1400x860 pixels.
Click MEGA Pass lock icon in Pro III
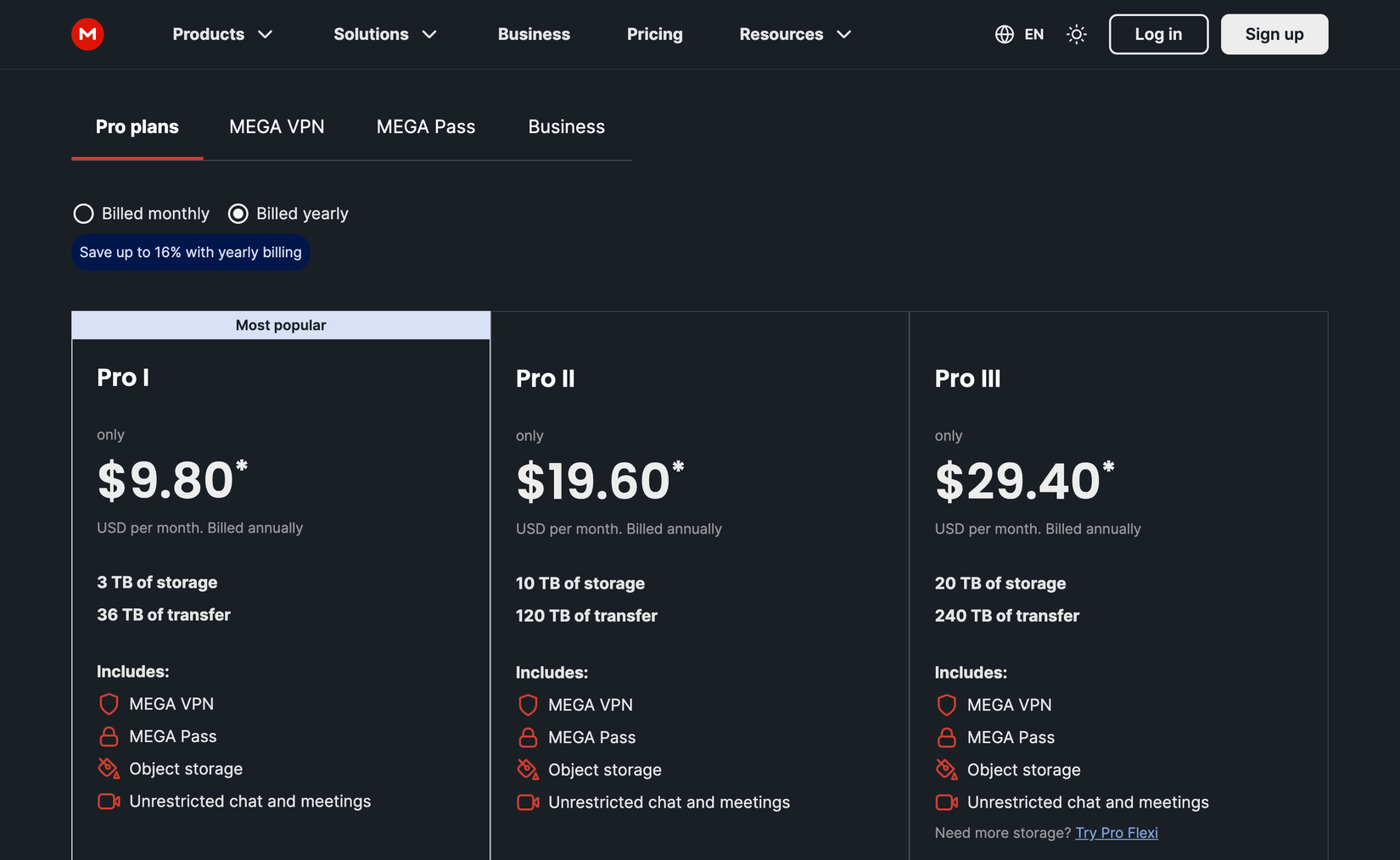[947, 737]
